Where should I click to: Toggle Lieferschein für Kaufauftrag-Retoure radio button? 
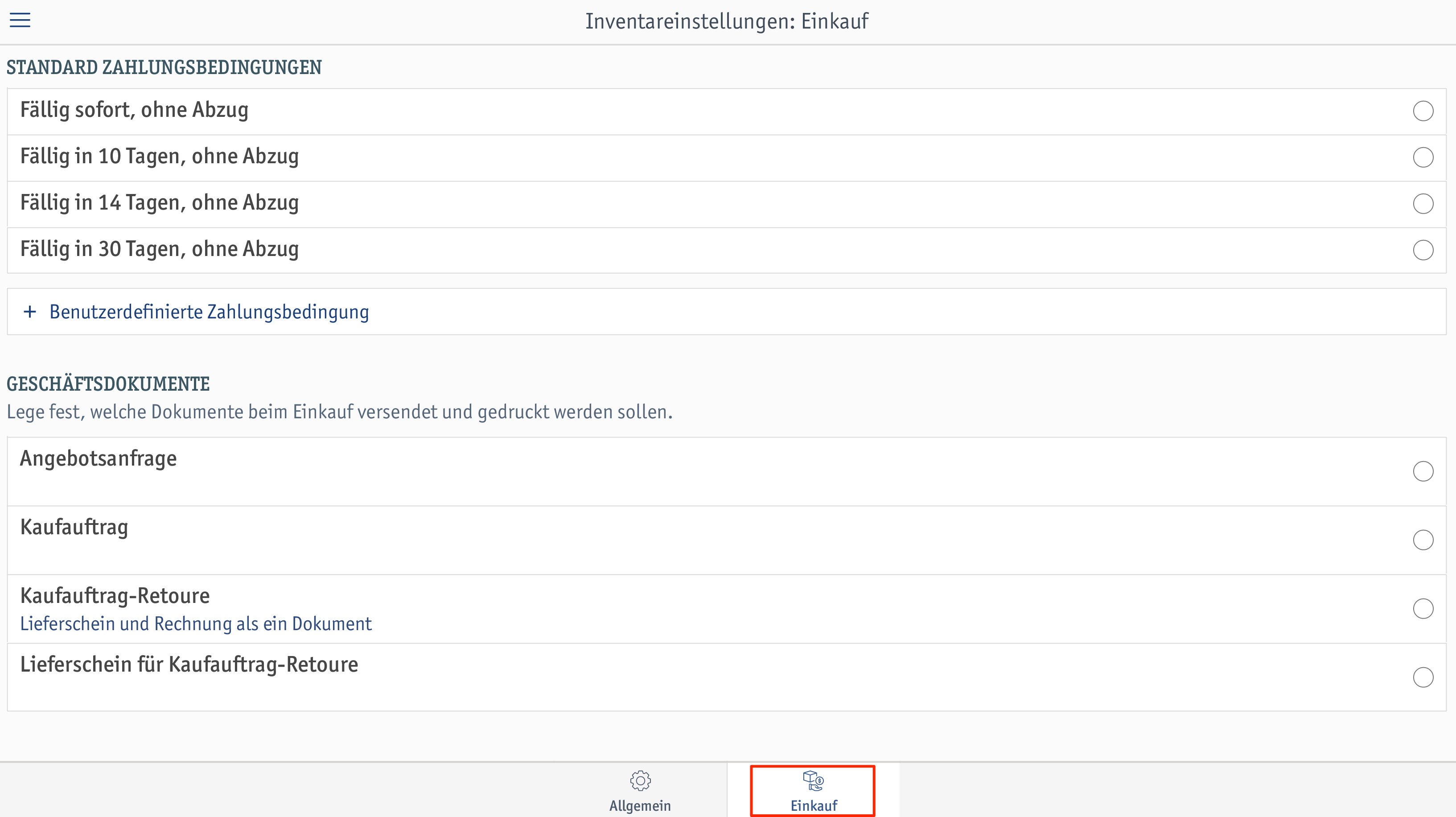[1423, 677]
